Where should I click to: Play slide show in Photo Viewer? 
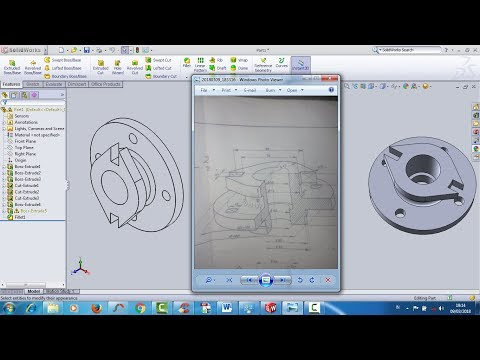pyautogui.click(x=266, y=280)
